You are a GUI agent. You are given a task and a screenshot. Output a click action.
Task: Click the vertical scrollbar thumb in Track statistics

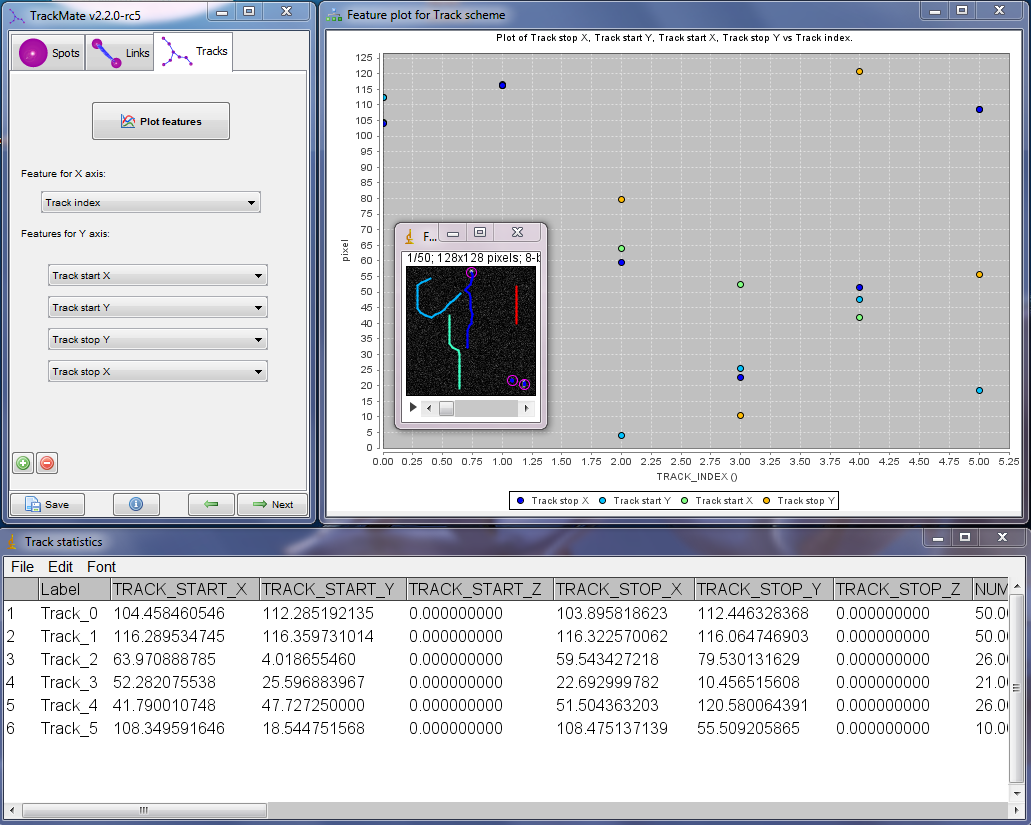coord(1017,688)
